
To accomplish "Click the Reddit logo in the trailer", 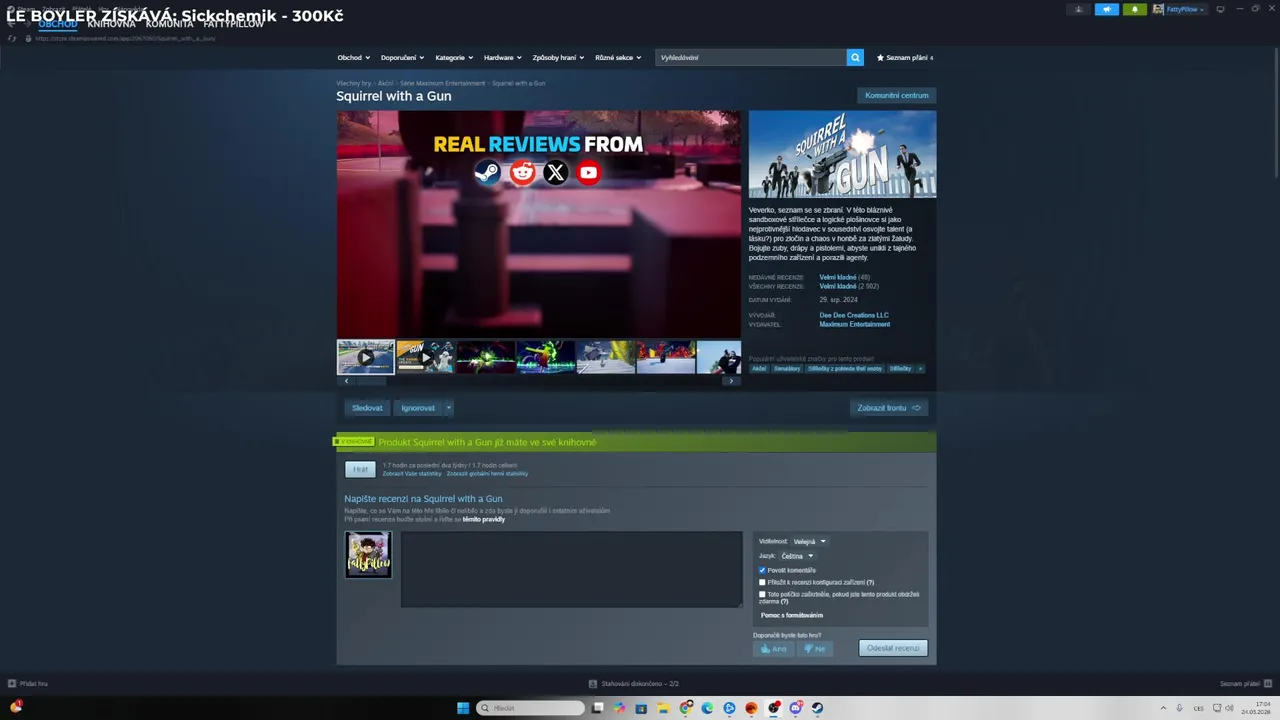I will (522, 172).
